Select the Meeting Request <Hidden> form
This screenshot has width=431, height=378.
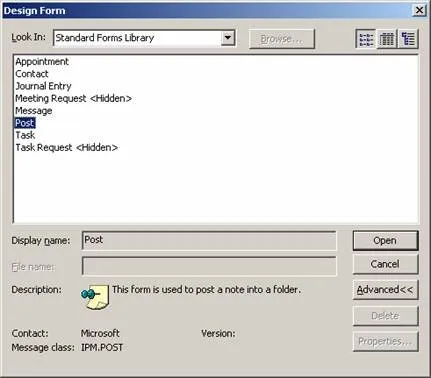tap(73, 99)
